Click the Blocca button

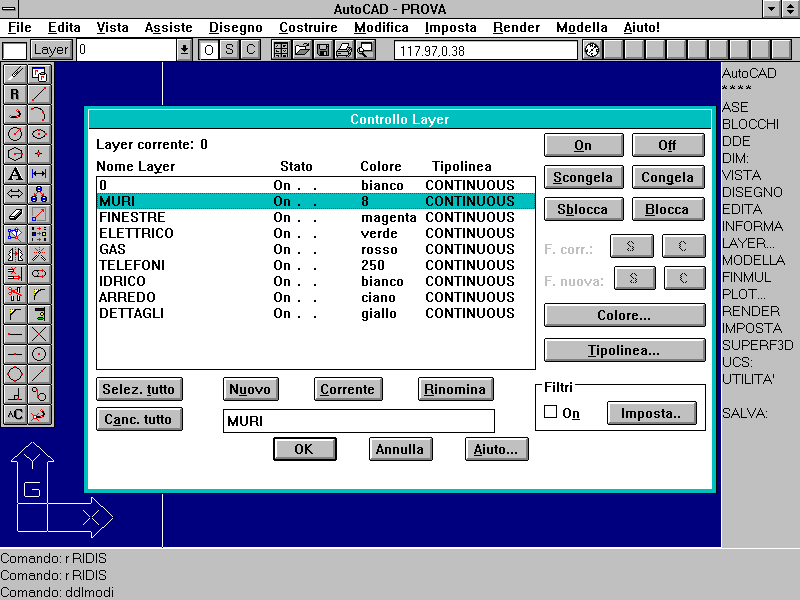[668, 209]
